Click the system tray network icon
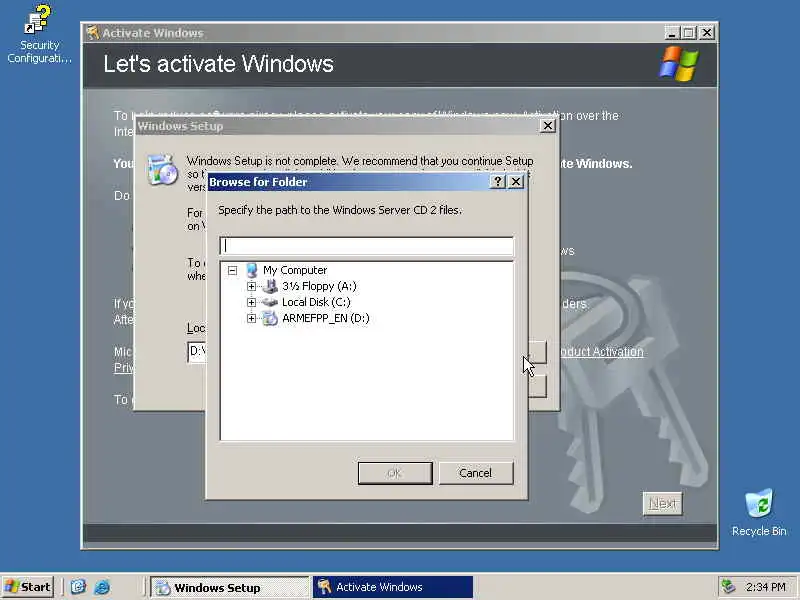Viewport: 800px width, 600px height. (727, 587)
